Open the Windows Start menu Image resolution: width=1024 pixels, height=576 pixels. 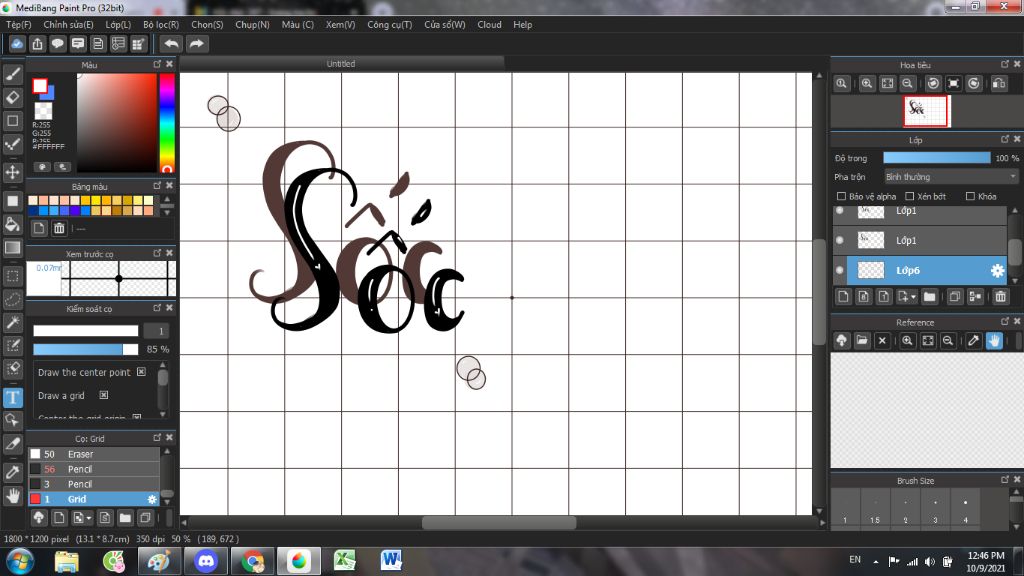point(20,561)
